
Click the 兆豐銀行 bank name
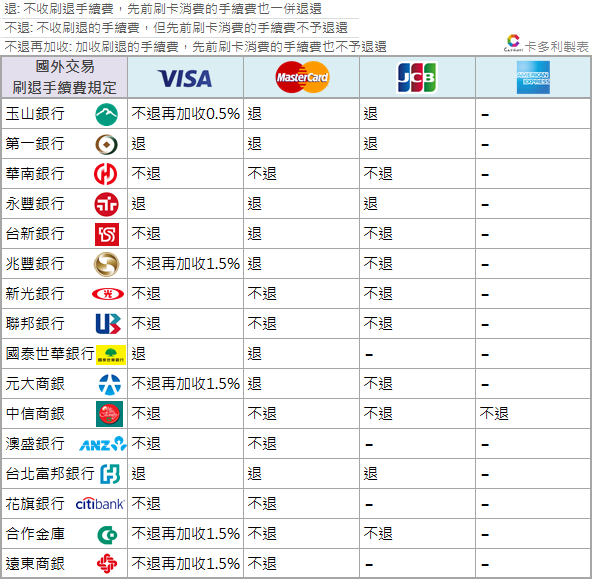coord(35,264)
